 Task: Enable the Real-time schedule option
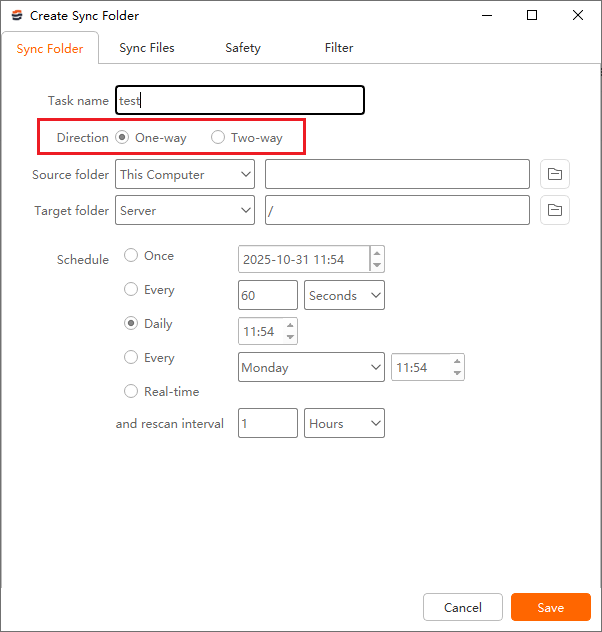pos(131,391)
